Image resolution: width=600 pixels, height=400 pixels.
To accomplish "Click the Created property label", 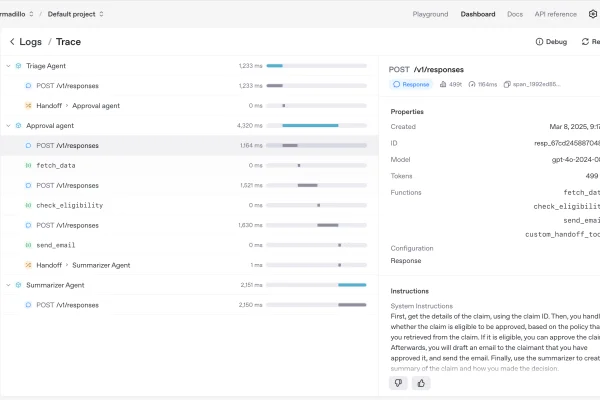I will click(403, 127).
